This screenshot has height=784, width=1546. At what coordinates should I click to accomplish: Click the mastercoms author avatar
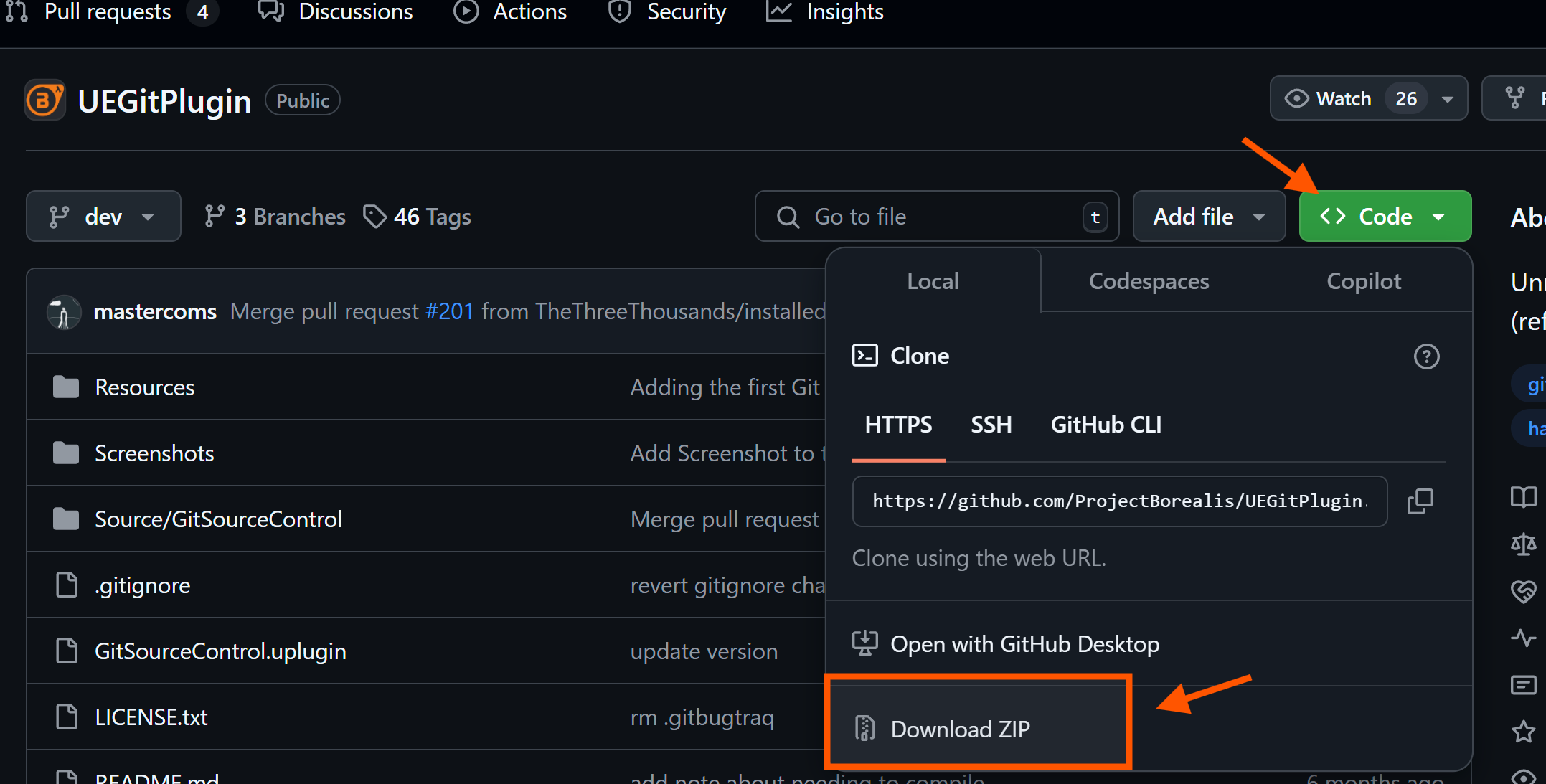tap(63, 312)
